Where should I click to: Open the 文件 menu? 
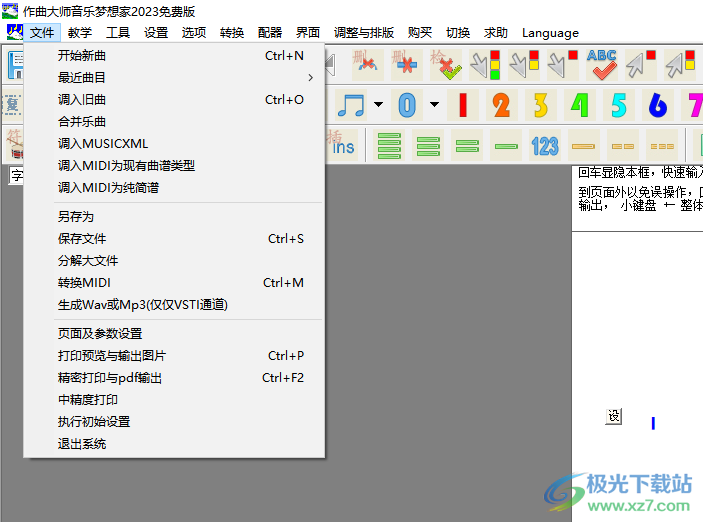click(42, 33)
